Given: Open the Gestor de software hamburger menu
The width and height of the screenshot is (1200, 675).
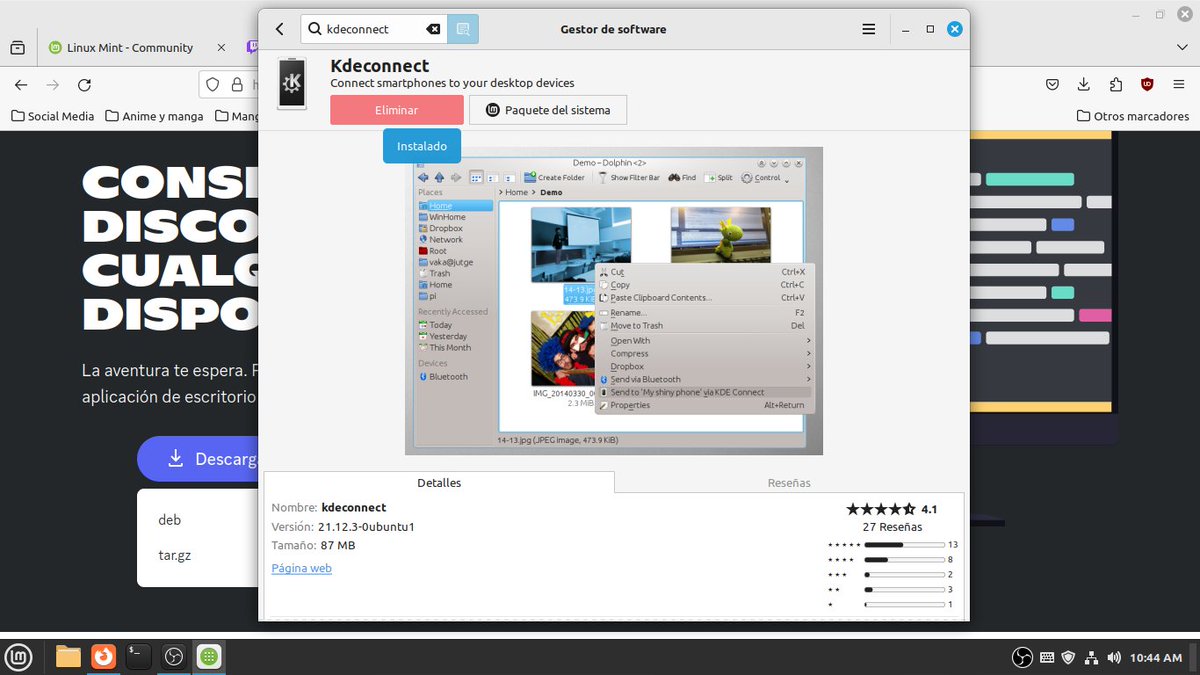Looking at the screenshot, I should pyautogui.click(x=869, y=29).
